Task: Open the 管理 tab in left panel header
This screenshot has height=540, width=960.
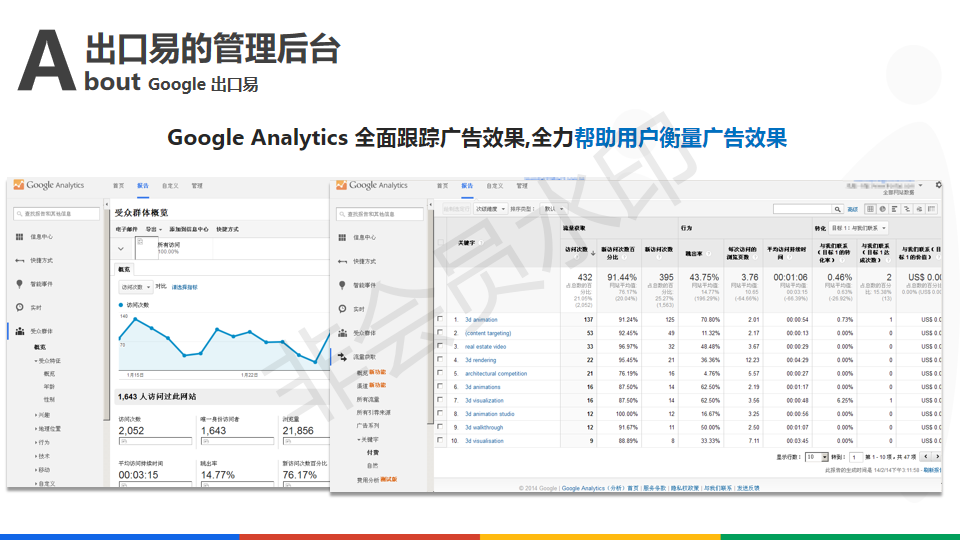Action: coord(197,186)
